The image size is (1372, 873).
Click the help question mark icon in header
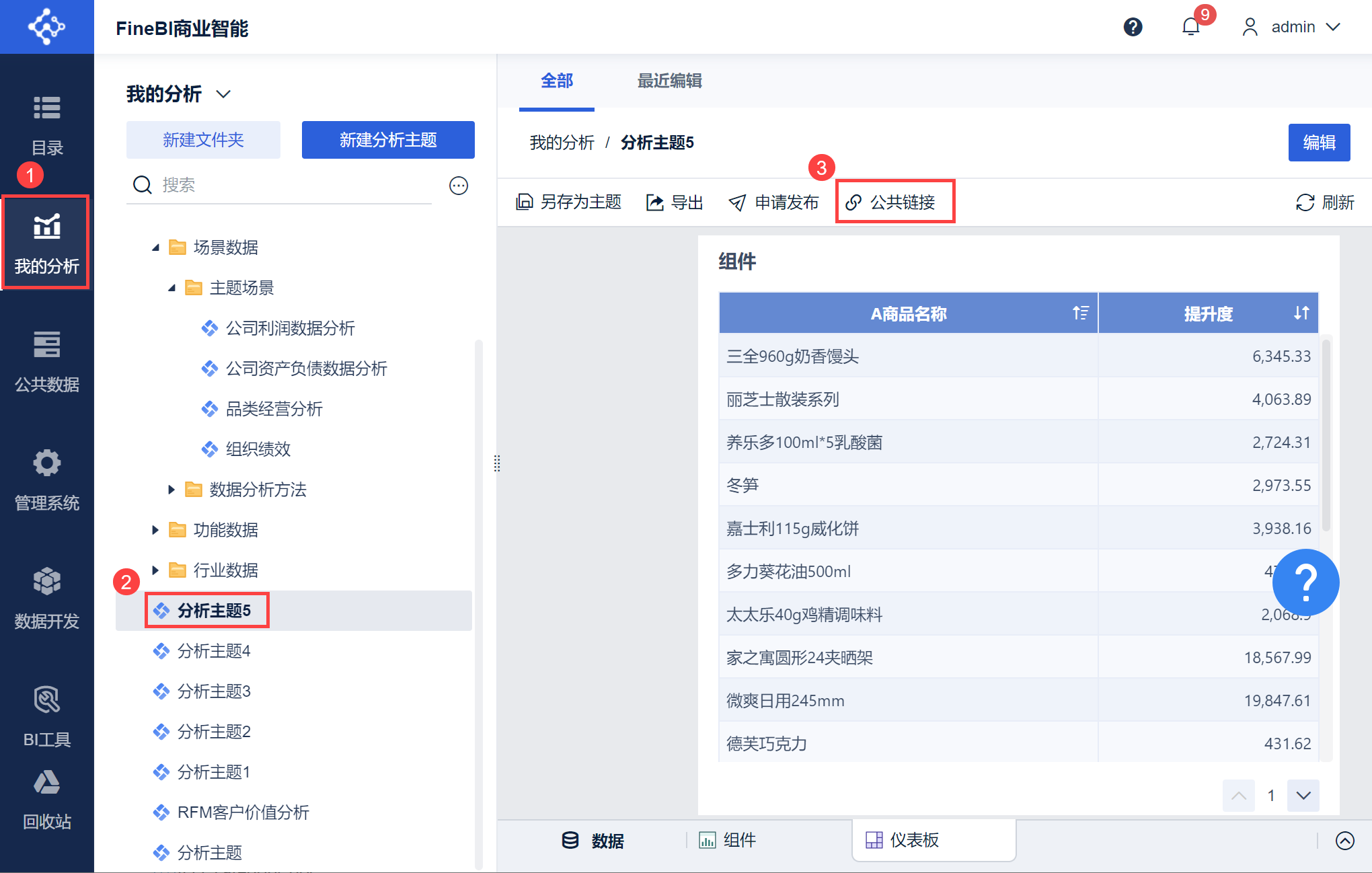[x=1133, y=27]
